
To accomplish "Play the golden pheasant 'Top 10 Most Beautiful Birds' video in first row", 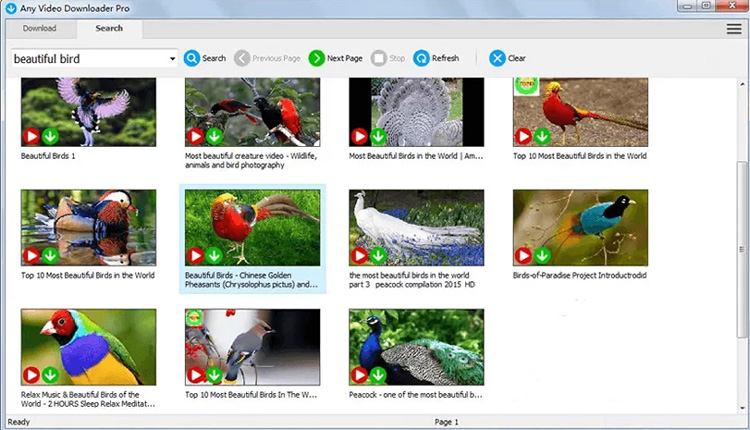I will [523, 136].
